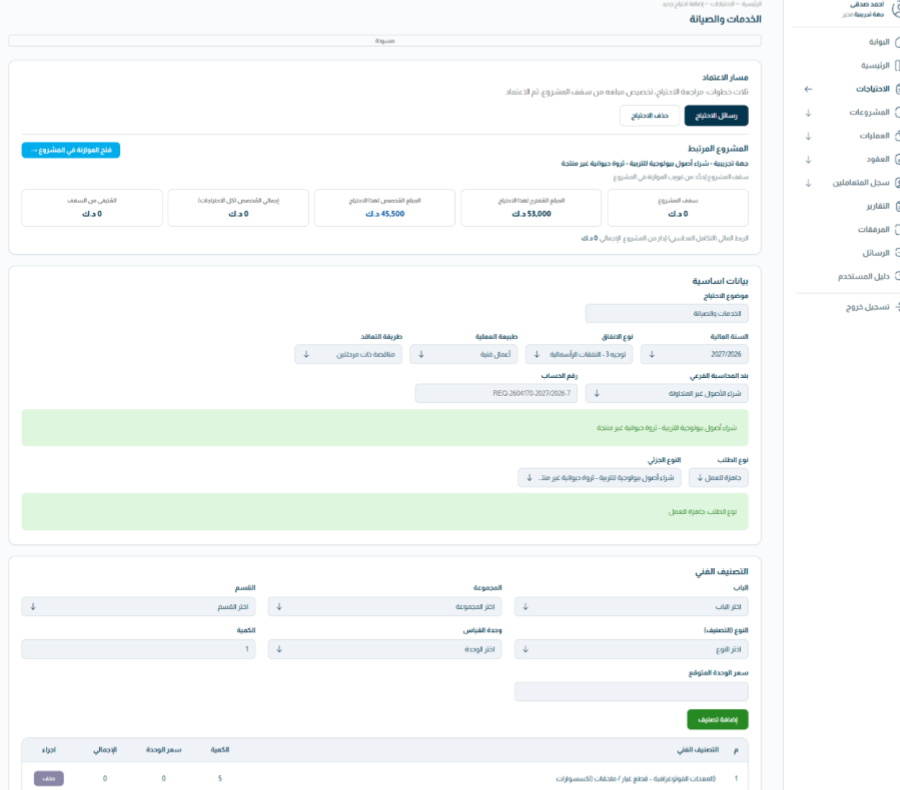Click the proposed amount value "53,000 د.ك"
This screenshot has height=790, width=900.
point(532,214)
